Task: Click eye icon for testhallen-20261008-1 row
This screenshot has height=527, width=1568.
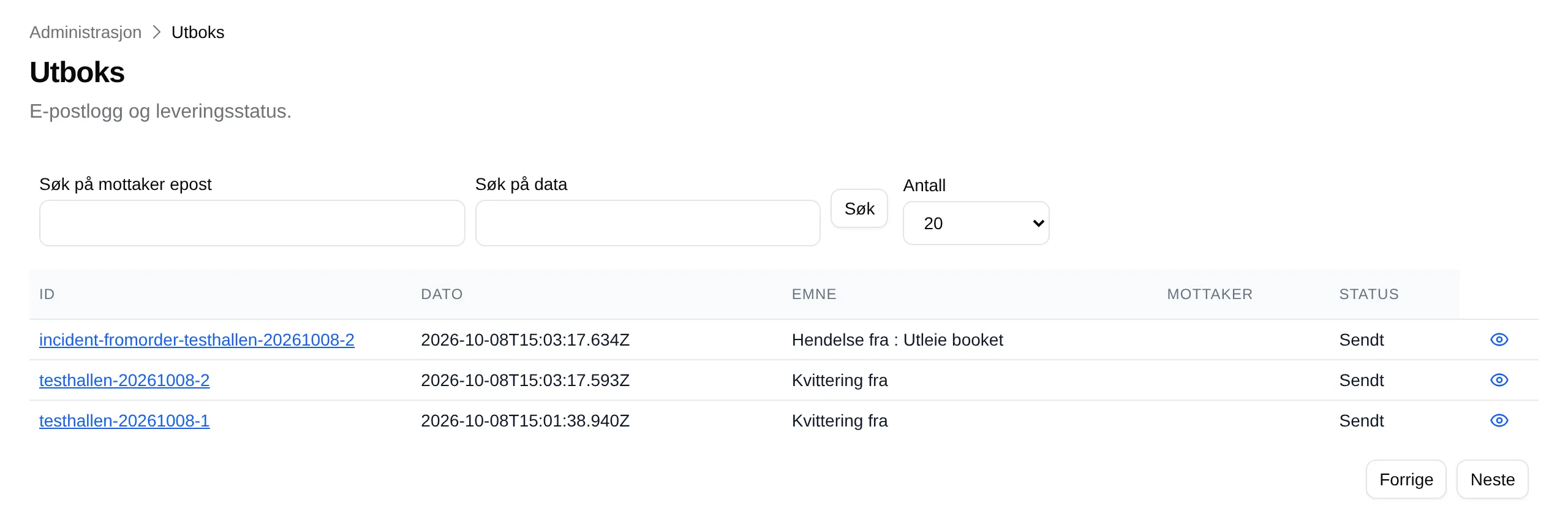Action: coord(1499,420)
